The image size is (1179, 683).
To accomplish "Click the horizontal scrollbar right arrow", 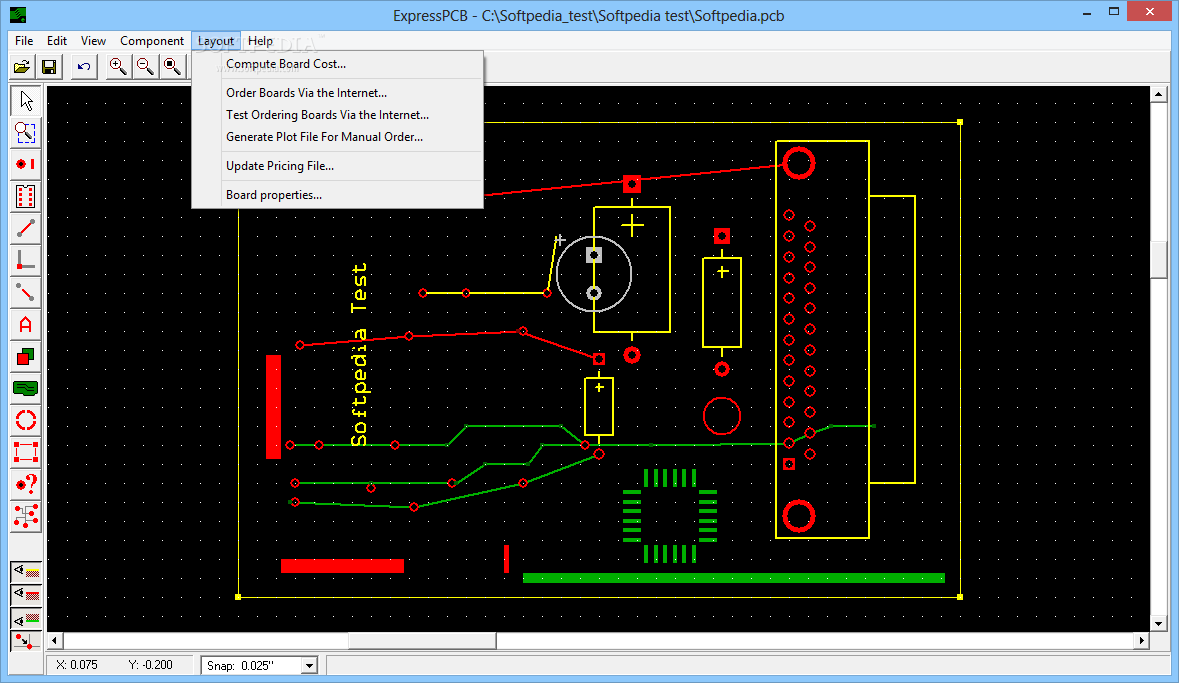I will (x=1142, y=641).
